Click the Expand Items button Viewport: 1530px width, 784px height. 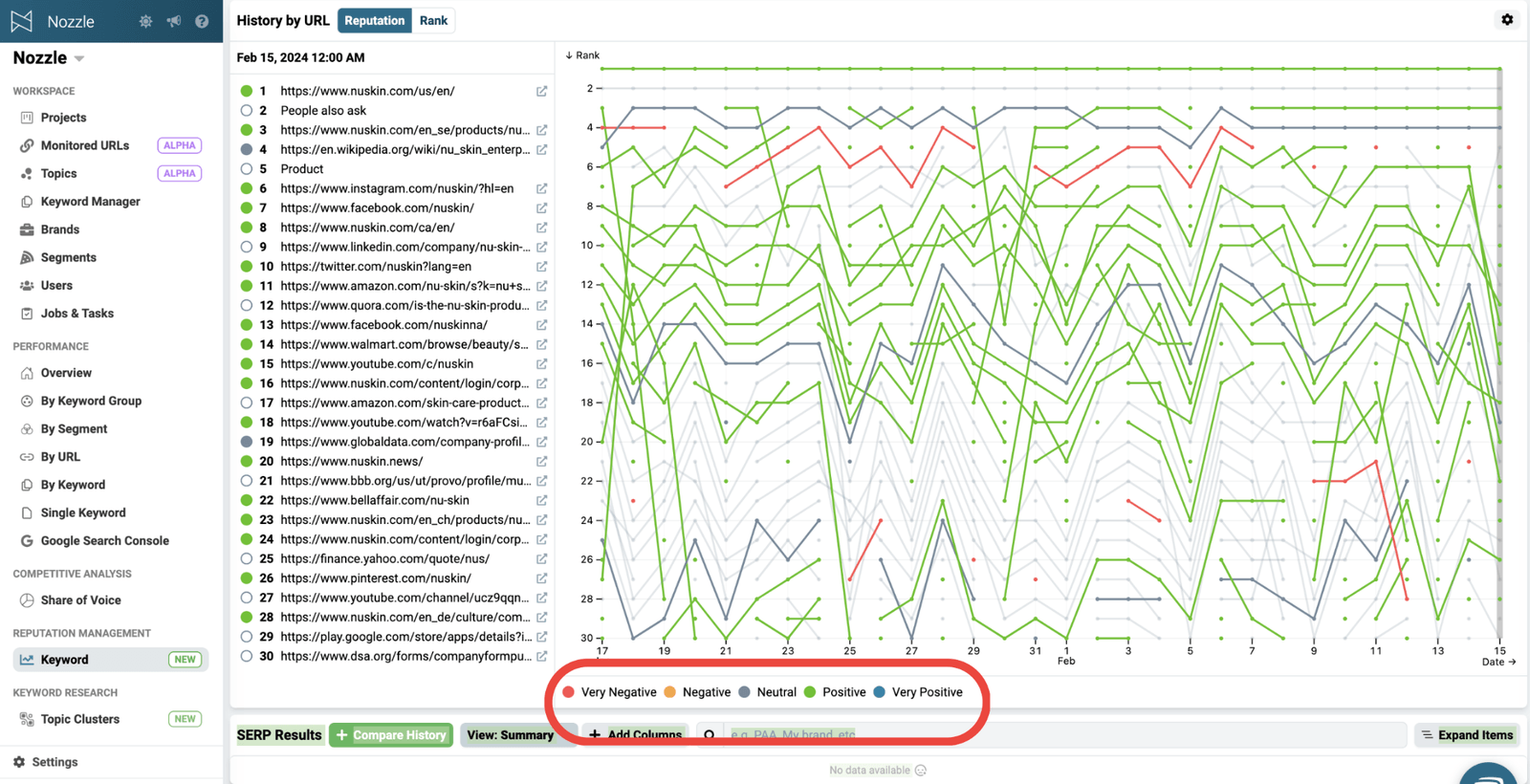coord(1467,734)
